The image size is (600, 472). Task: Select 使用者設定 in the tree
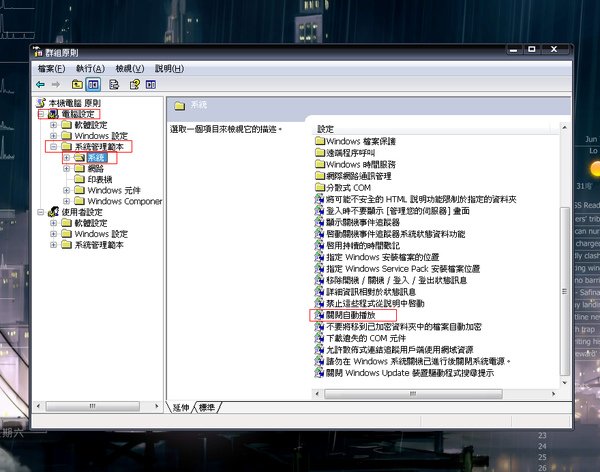(x=82, y=212)
